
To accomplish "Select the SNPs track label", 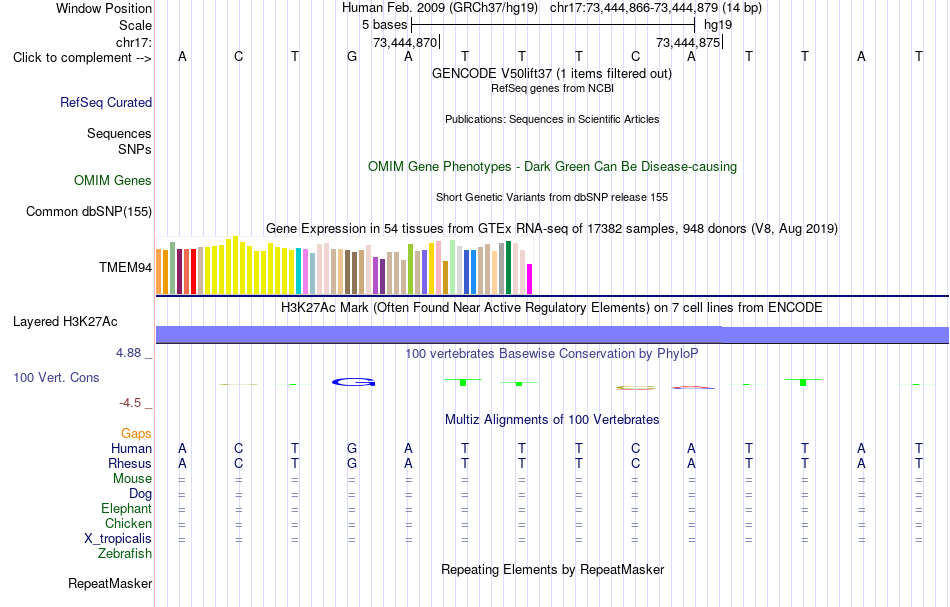I will pos(135,149).
